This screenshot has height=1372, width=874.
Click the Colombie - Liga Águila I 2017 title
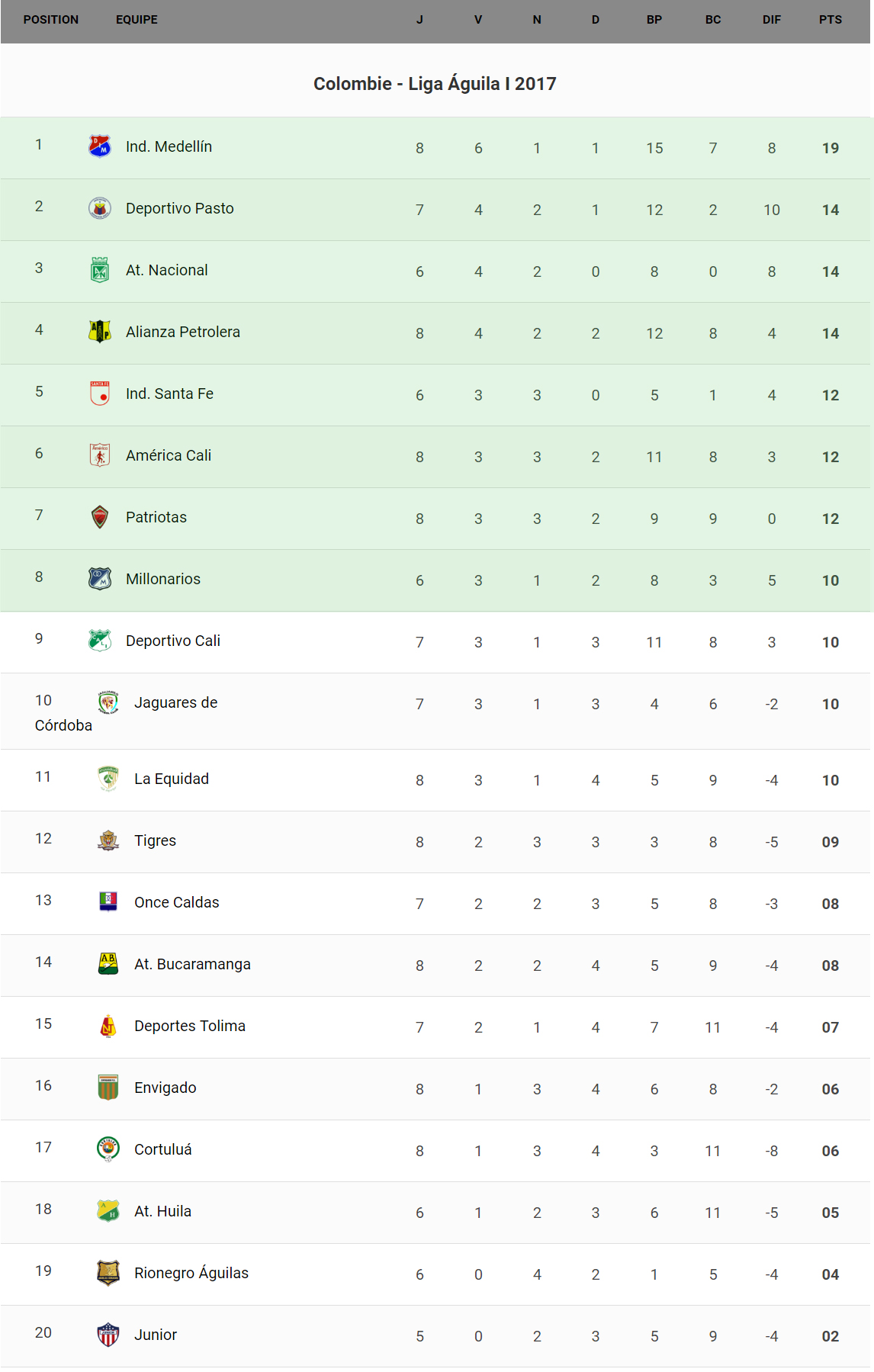[435, 84]
